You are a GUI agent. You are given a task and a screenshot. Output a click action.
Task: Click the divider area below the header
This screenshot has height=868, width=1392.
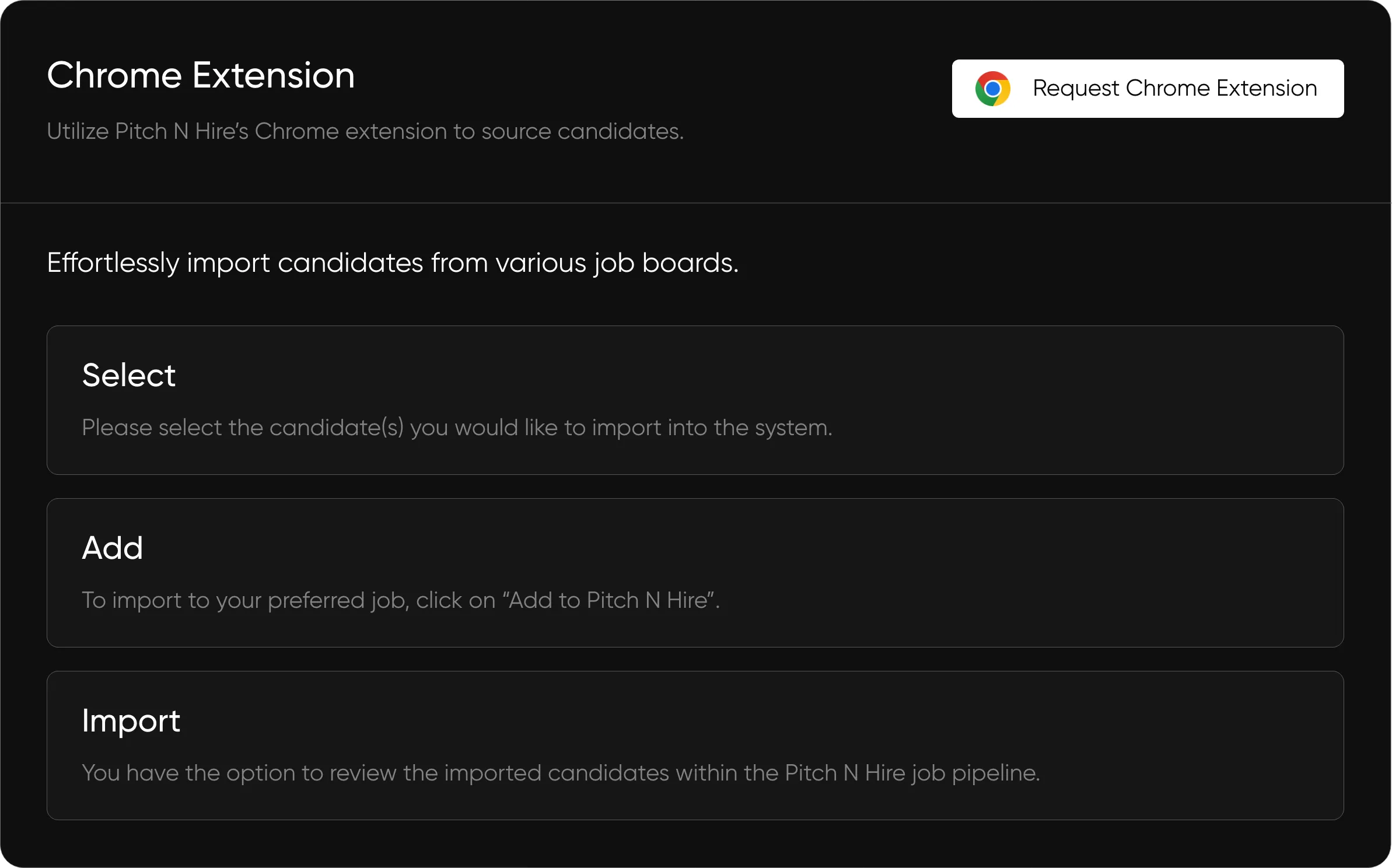point(696,204)
